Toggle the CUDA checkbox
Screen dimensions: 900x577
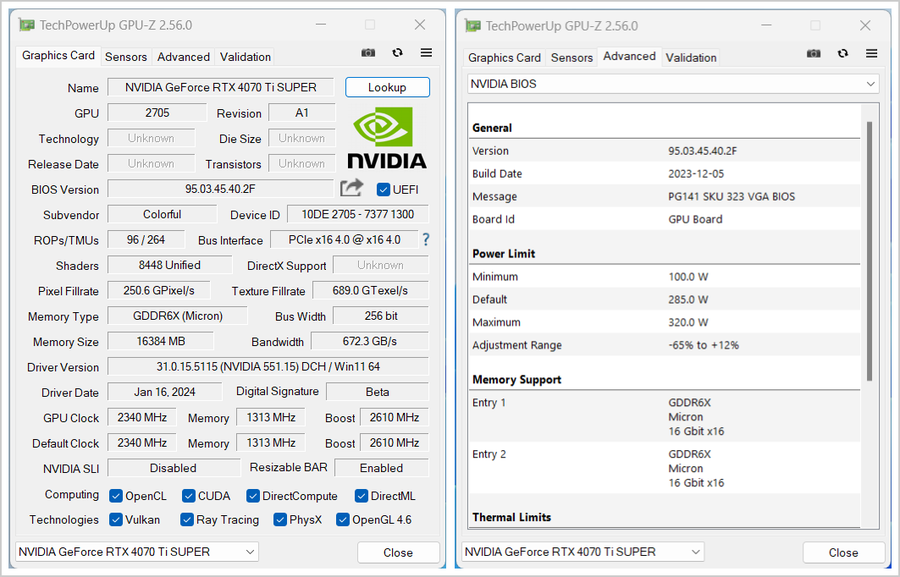click(x=188, y=495)
